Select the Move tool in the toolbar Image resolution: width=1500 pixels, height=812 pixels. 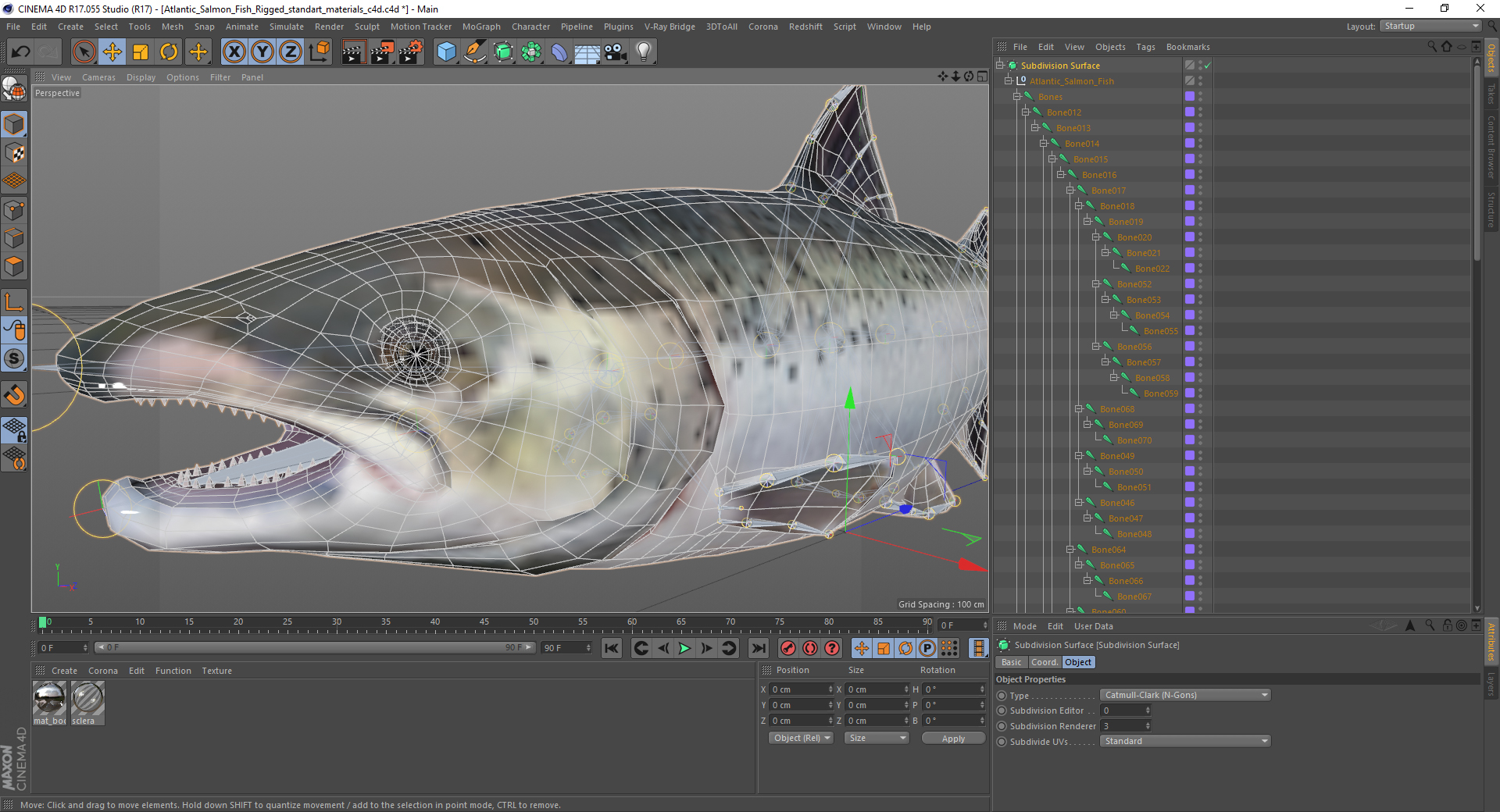click(112, 52)
